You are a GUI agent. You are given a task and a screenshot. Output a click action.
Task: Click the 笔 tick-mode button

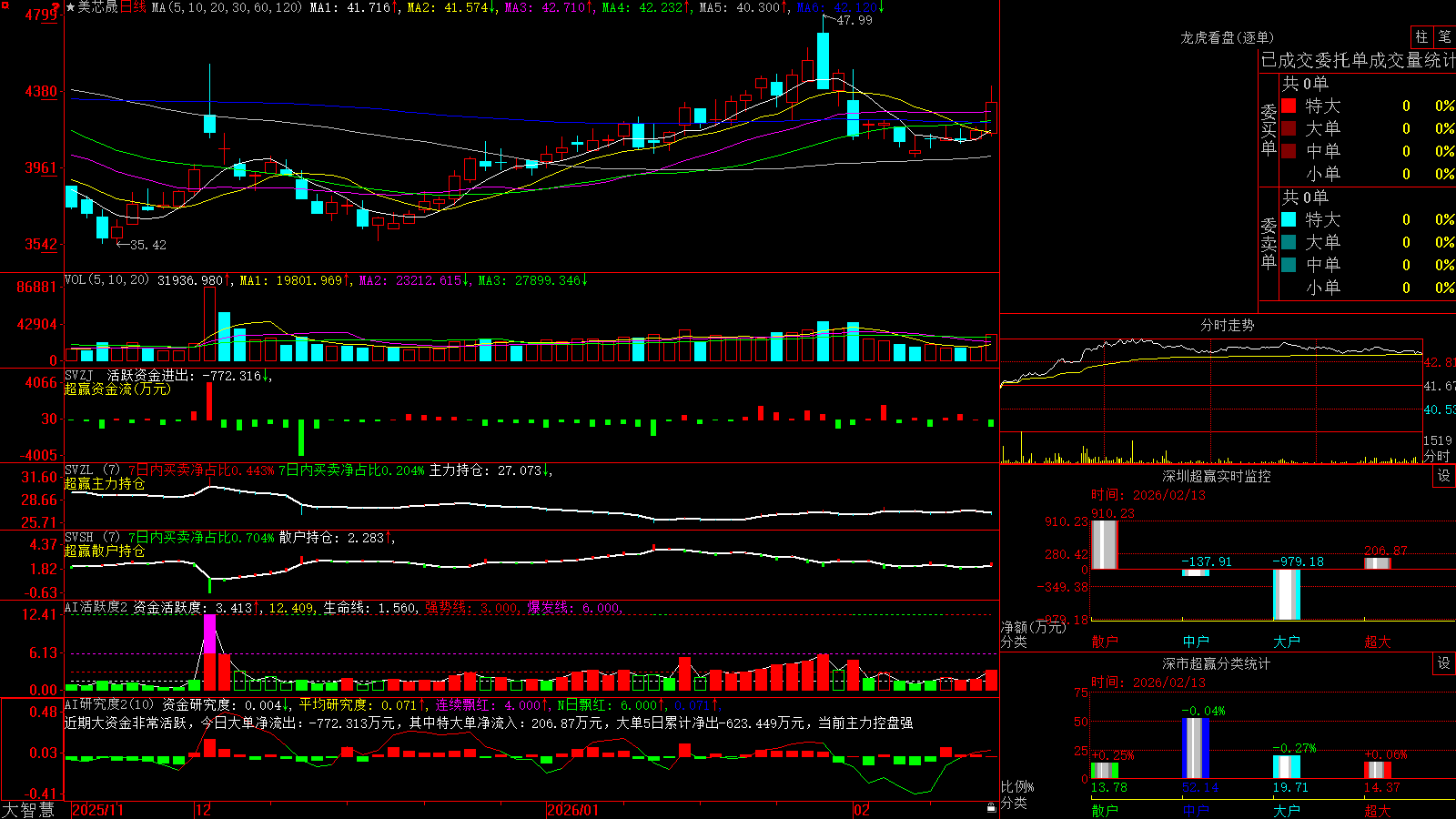pyautogui.click(x=1445, y=37)
